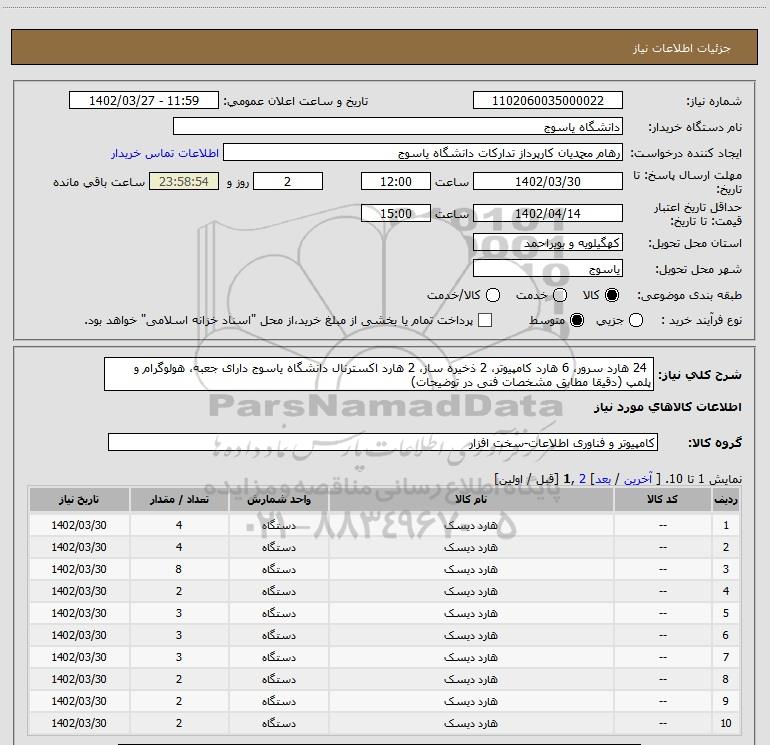Select the کالا/خدمت radio button
This screenshot has width=770, height=745.
point(493,295)
